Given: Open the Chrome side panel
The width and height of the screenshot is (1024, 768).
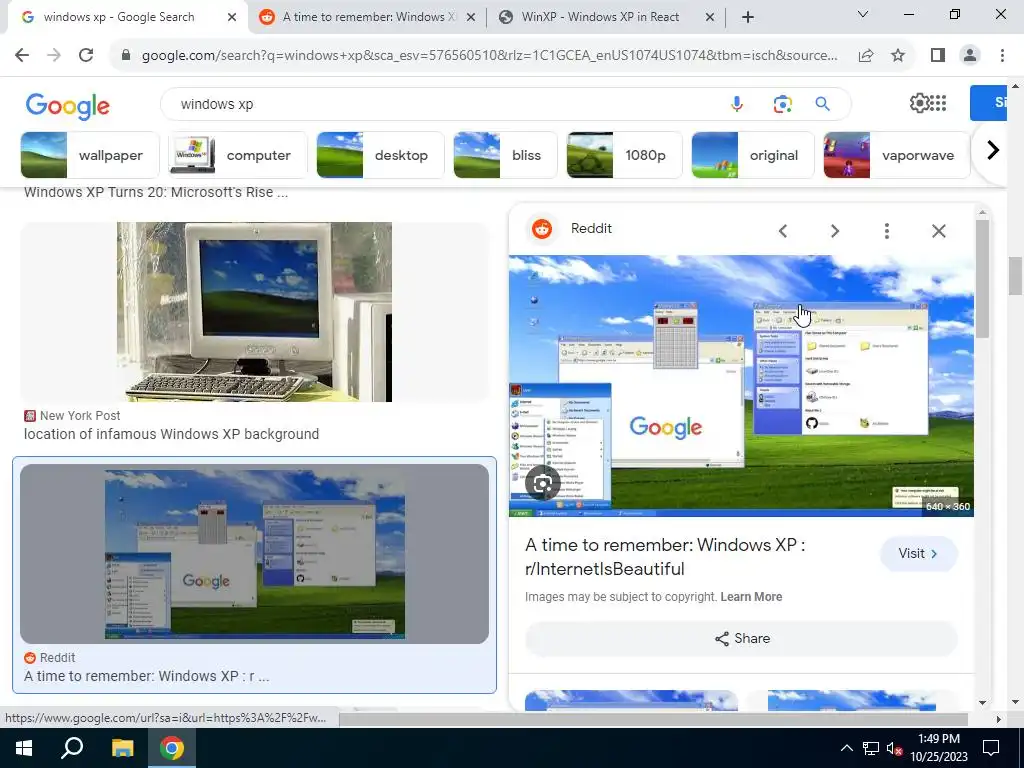Looking at the screenshot, I should click(x=938, y=56).
